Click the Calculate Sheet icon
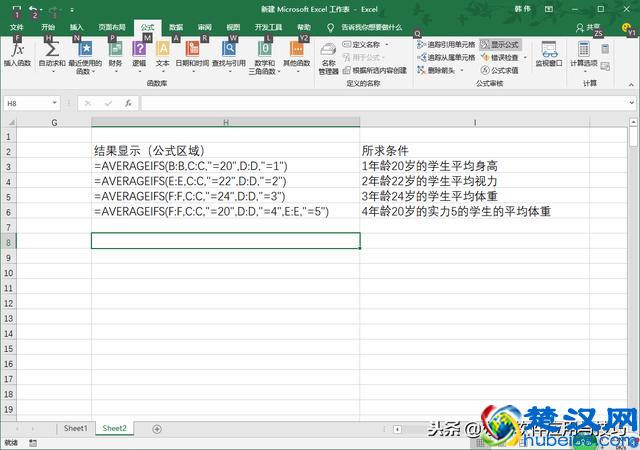Viewport: 640px width, 450px height. pyautogui.click(x=605, y=66)
